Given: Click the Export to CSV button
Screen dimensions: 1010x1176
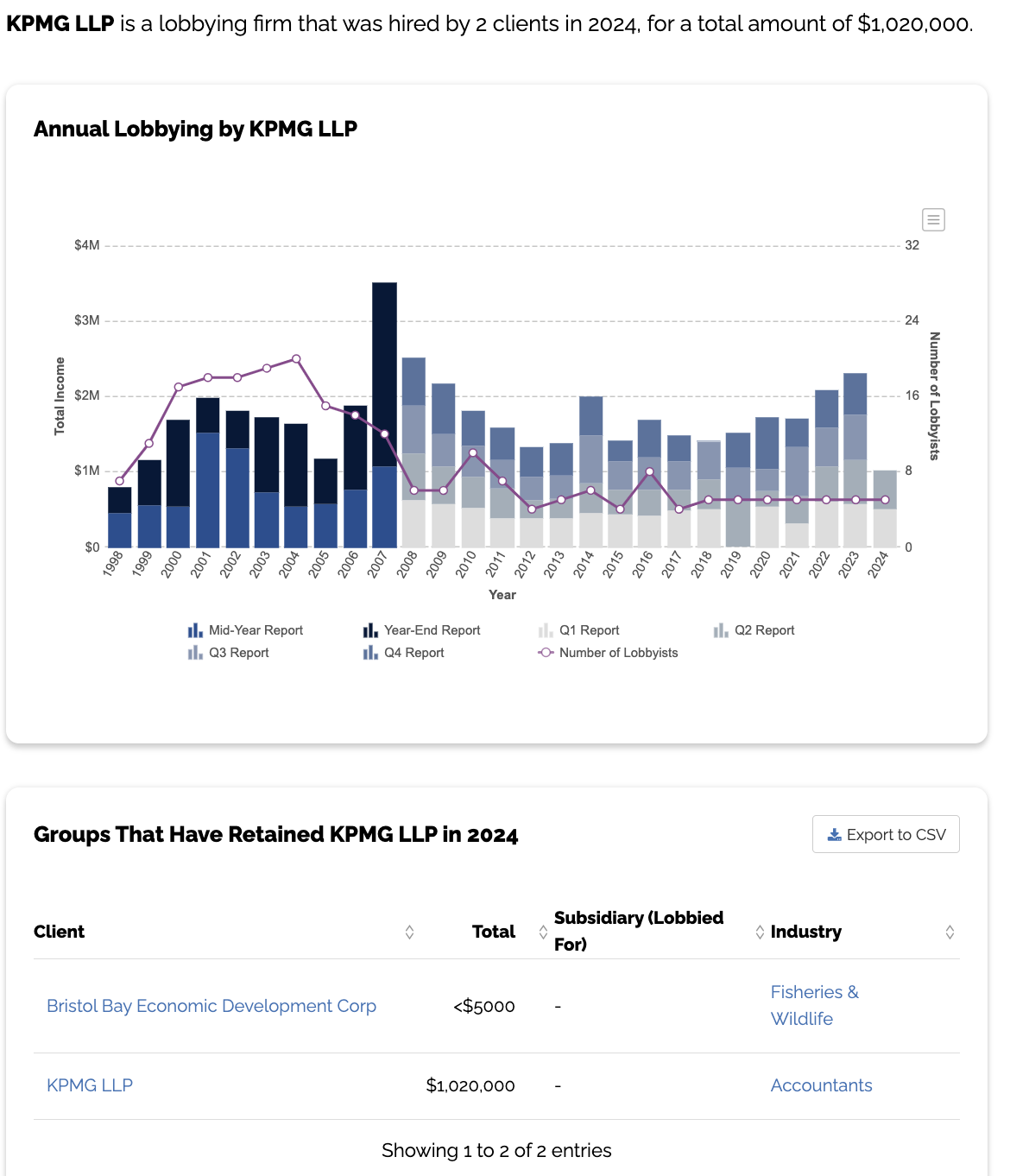Looking at the screenshot, I should point(886,834).
